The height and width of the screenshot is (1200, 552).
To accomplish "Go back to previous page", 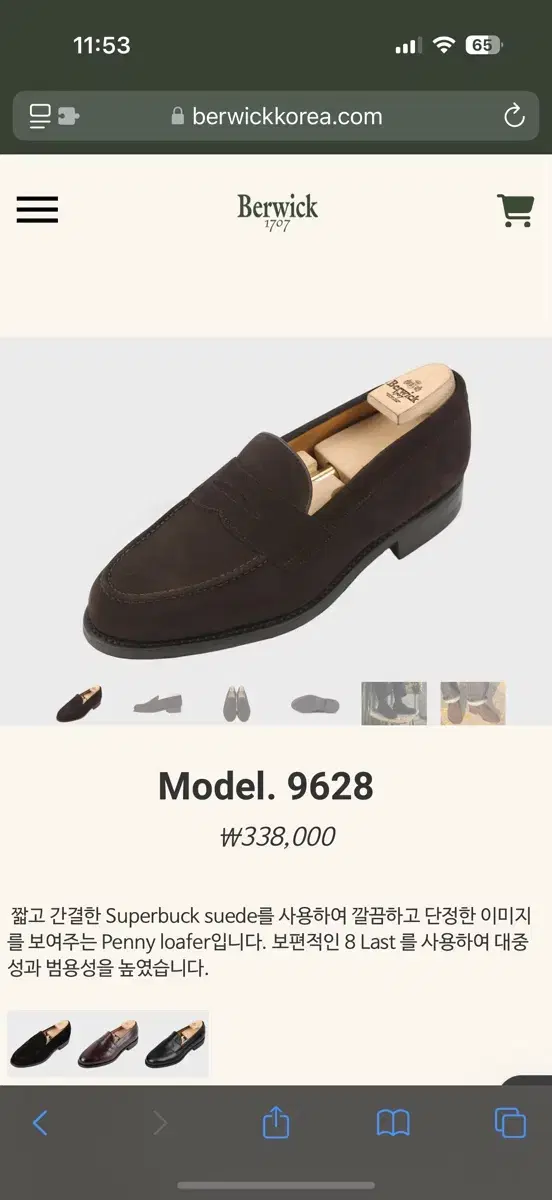I will point(40,1123).
